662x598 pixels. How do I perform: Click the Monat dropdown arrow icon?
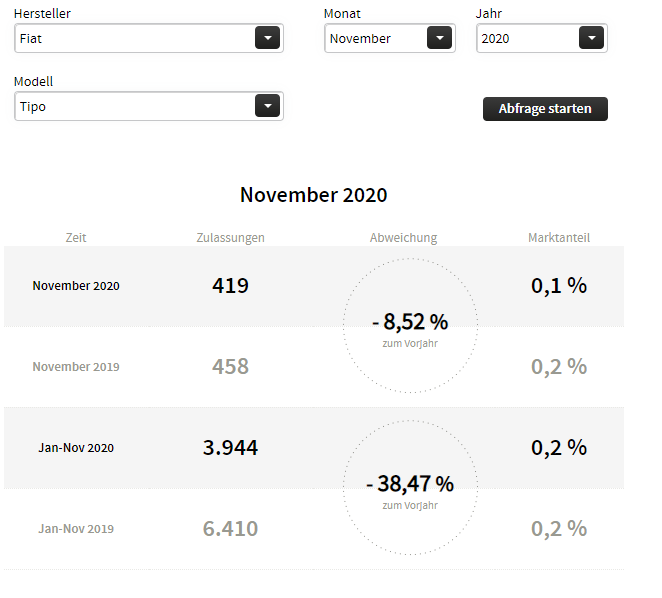coord(439,38)
